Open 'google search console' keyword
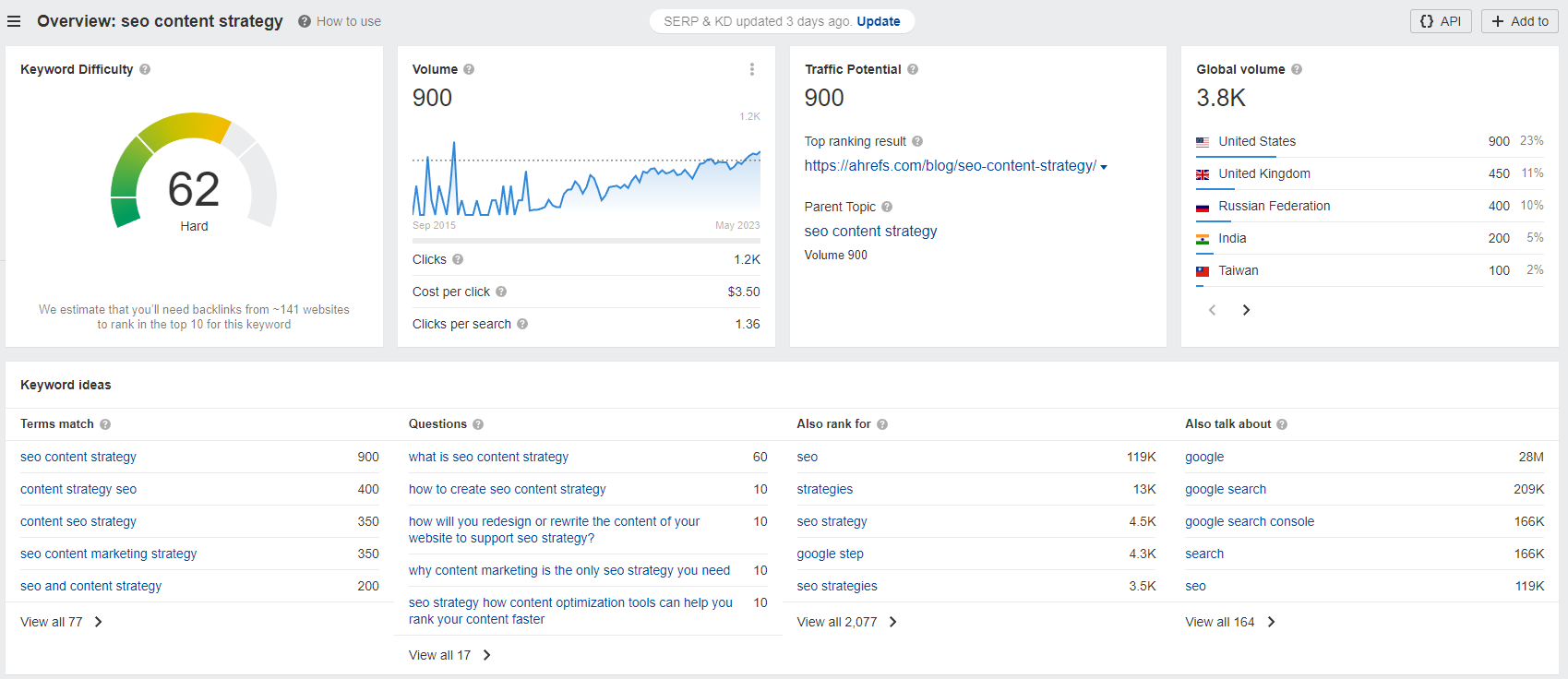Screen dimensions: 1568x679 tap(1250, 521)
